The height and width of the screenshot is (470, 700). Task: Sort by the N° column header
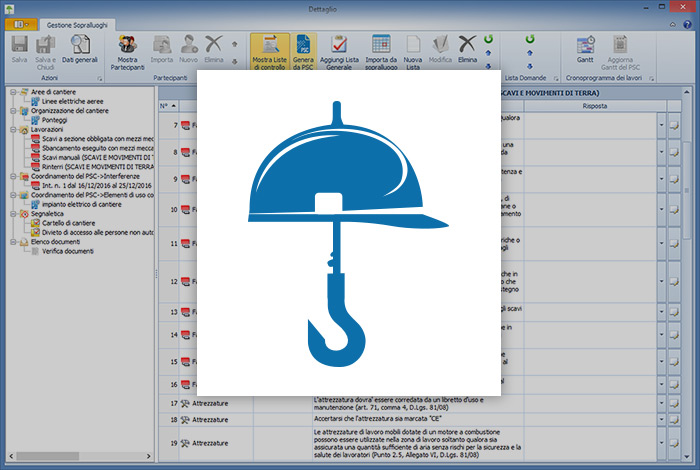[x=164, y=106]
